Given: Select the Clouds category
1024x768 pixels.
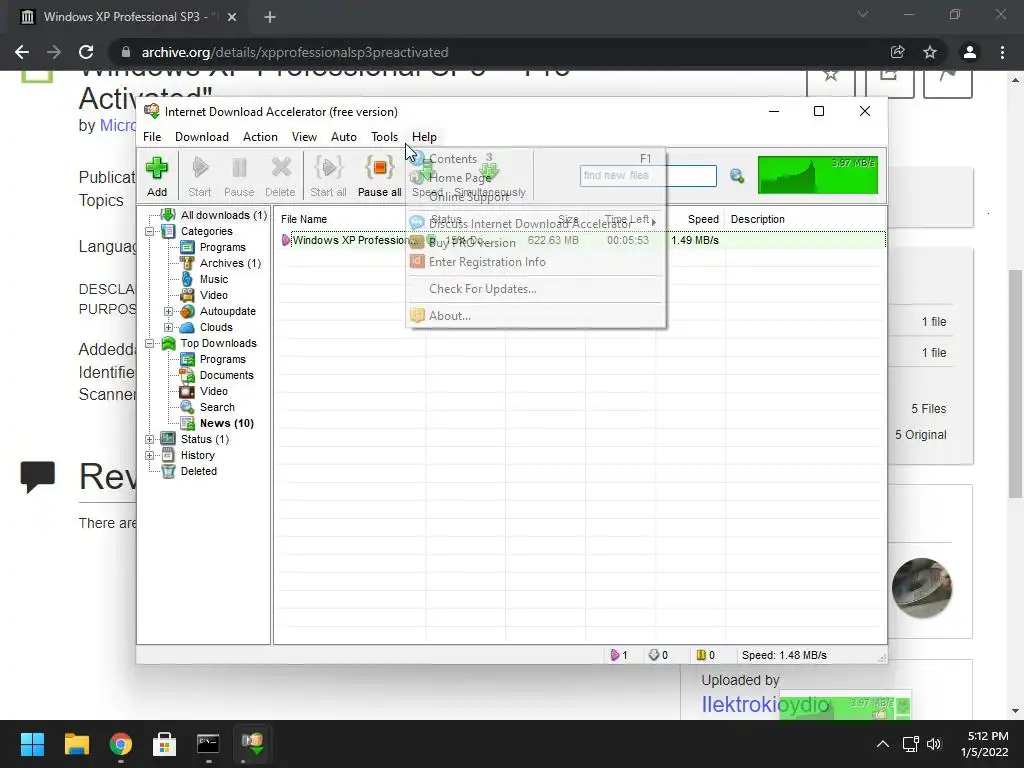Looking at the screenshot, I should [216, 327].
